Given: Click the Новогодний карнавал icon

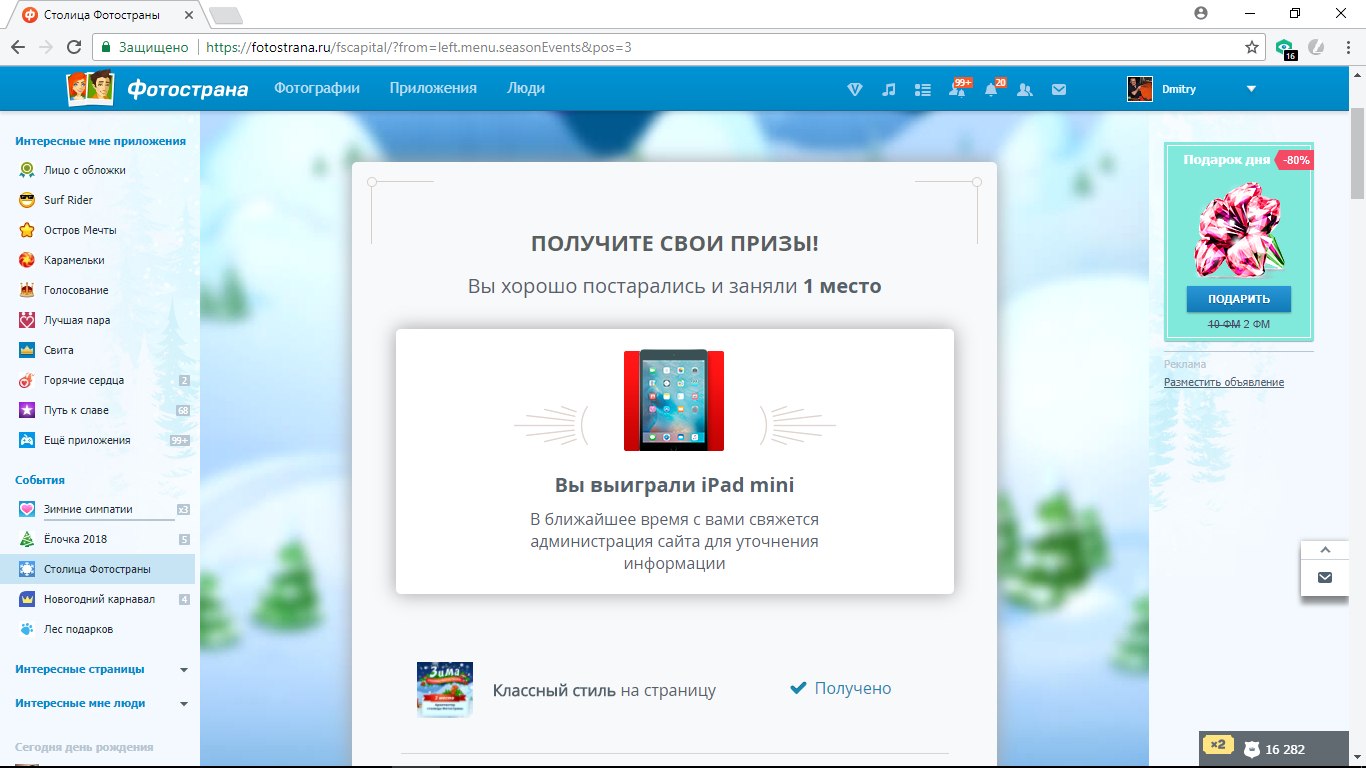Looking at the screenshot, I should tap(27, 600).
